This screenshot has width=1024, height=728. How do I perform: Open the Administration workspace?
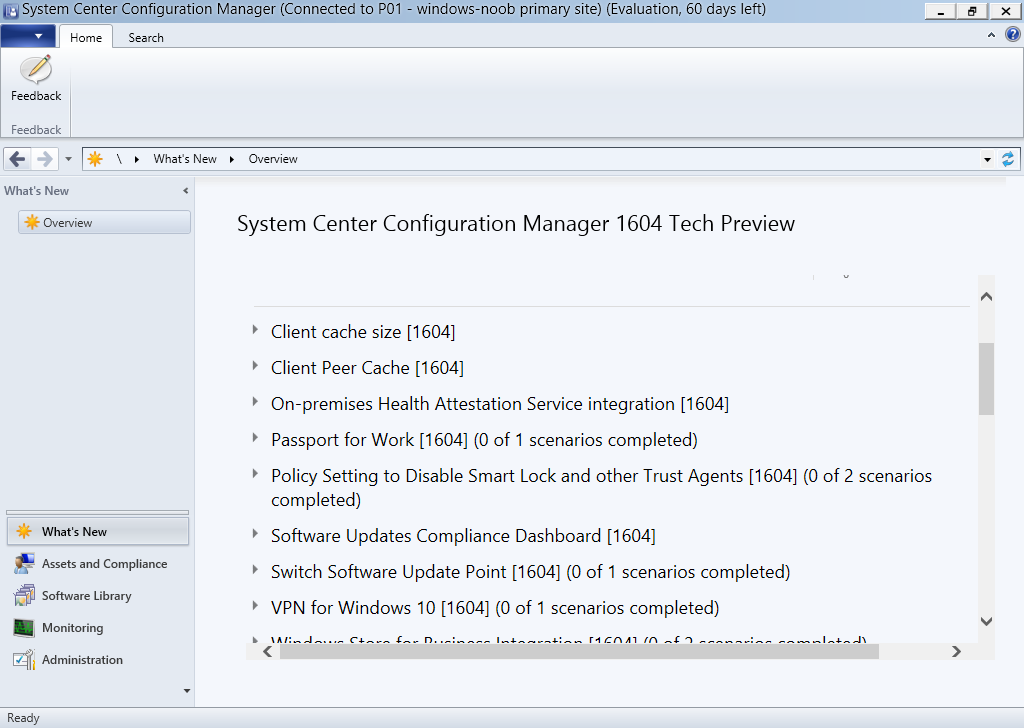click(x=98, y=659)
